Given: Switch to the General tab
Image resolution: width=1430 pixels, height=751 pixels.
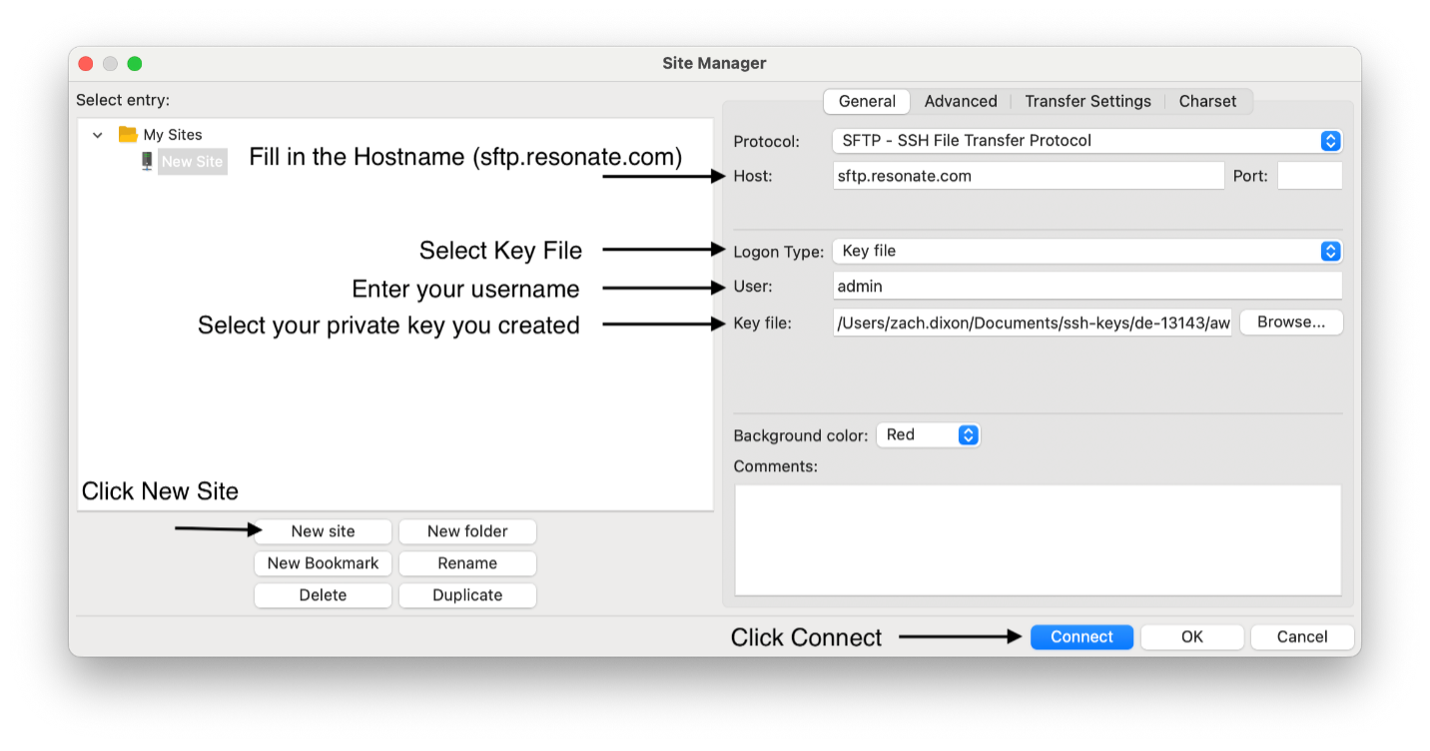Looking at the screenshot, I should point(867,101).
